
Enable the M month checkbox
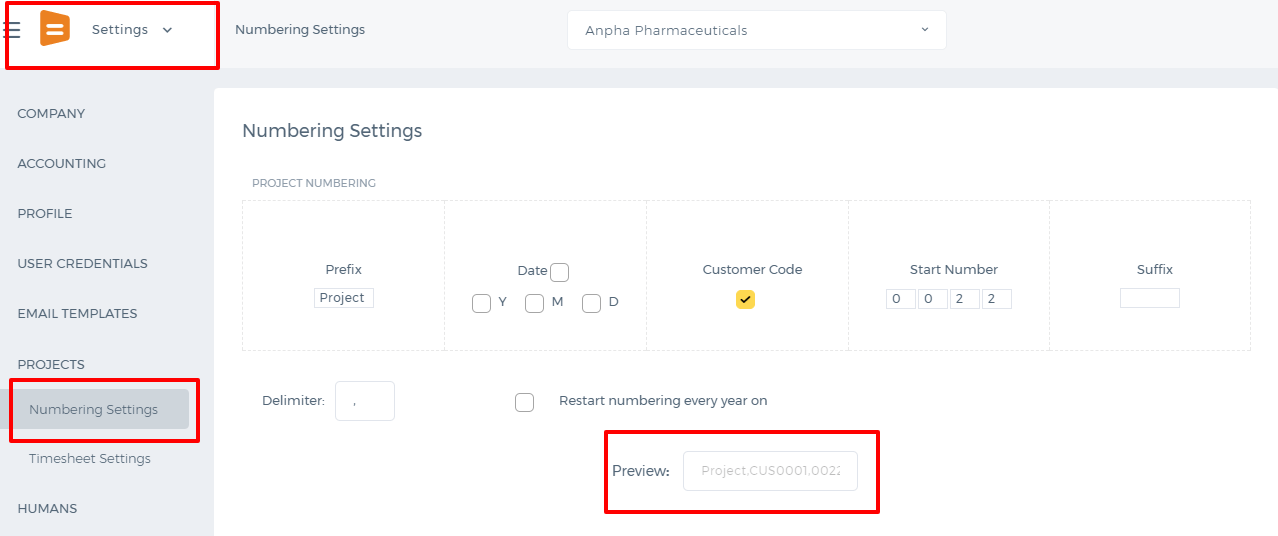click(534, 303)
